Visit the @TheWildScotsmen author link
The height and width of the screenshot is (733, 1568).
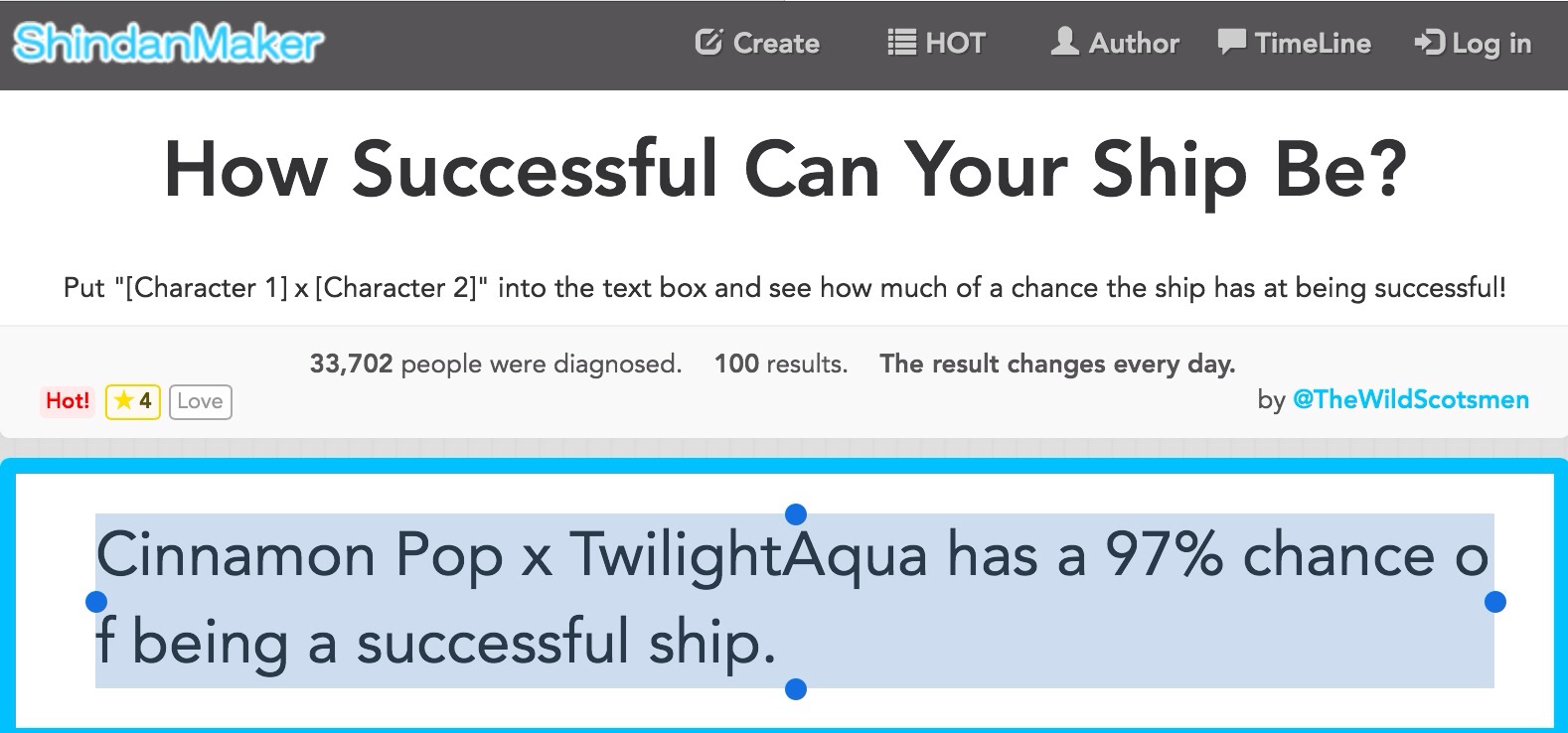pos(1410,399)
